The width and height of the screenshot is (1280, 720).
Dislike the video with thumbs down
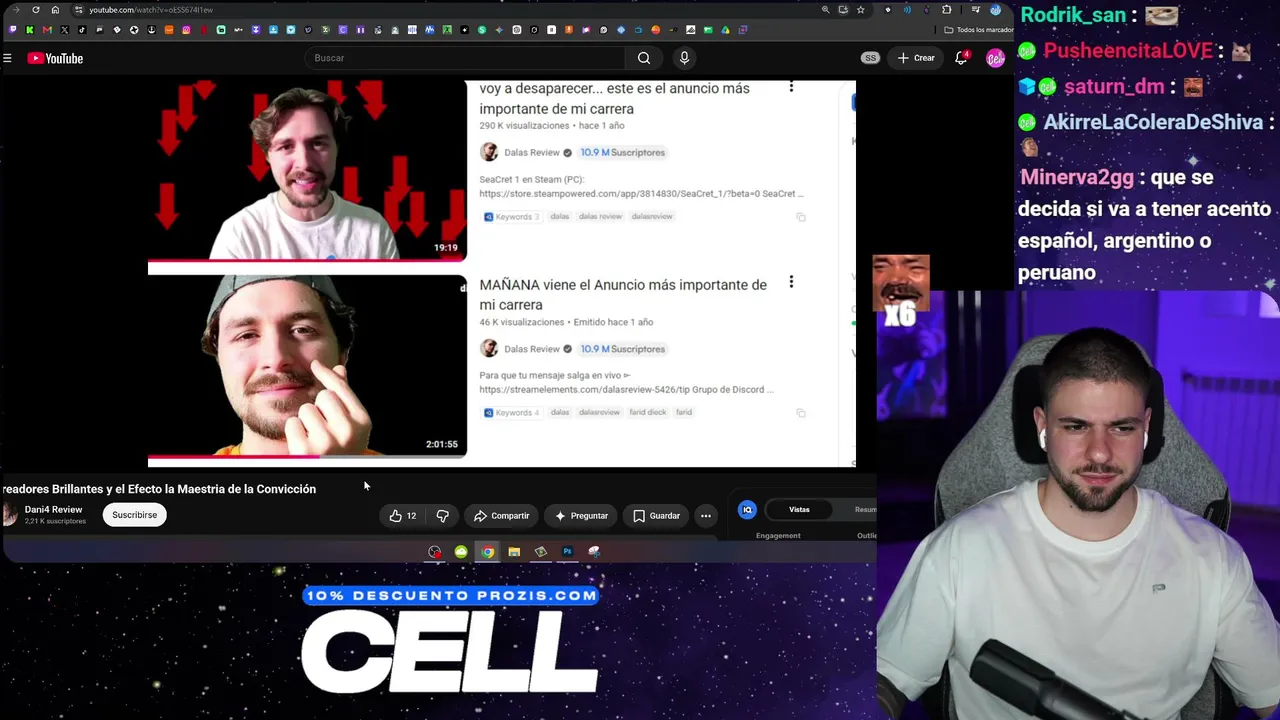coord(442,516)
